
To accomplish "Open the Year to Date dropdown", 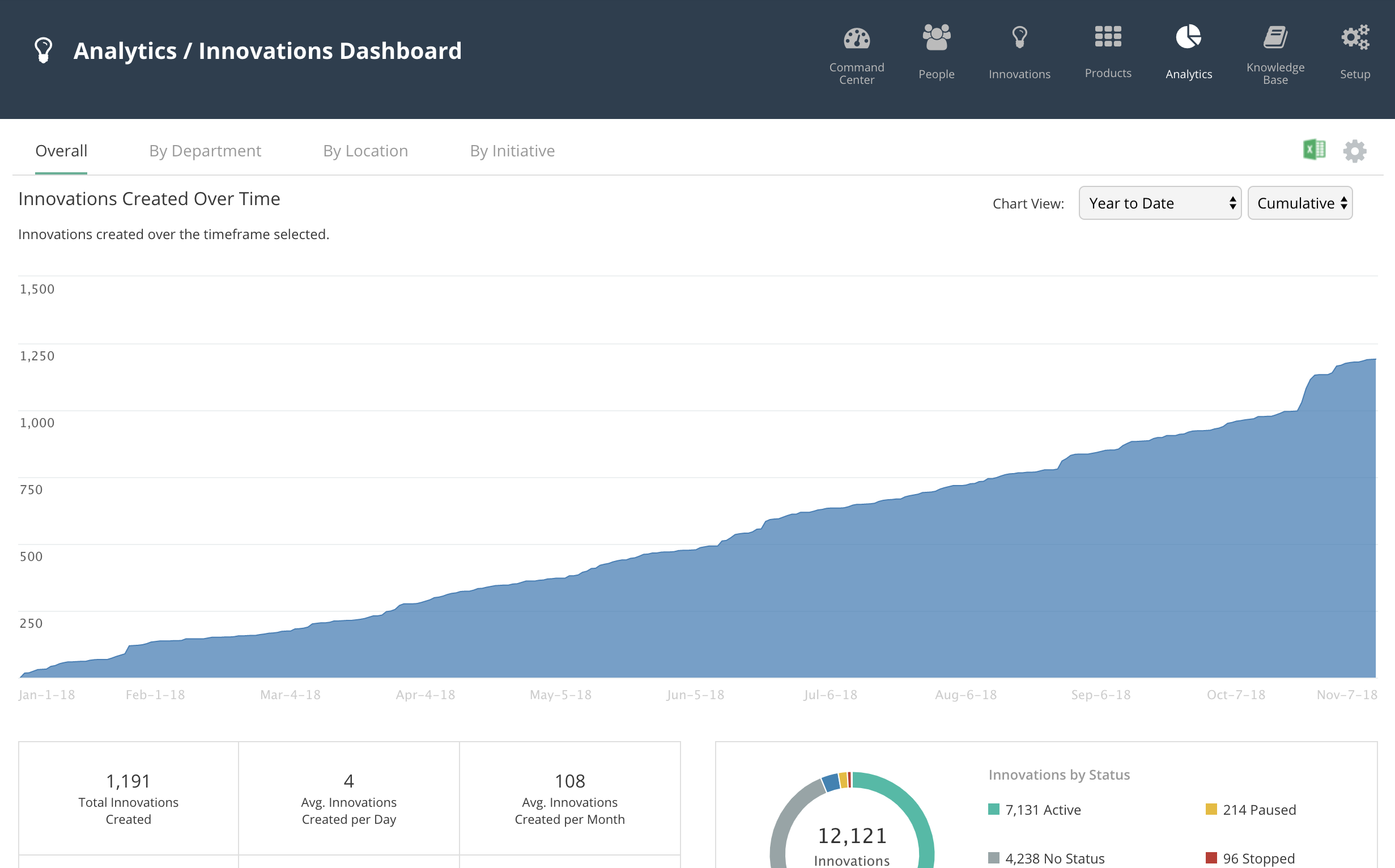I will tap(1160, 203).
